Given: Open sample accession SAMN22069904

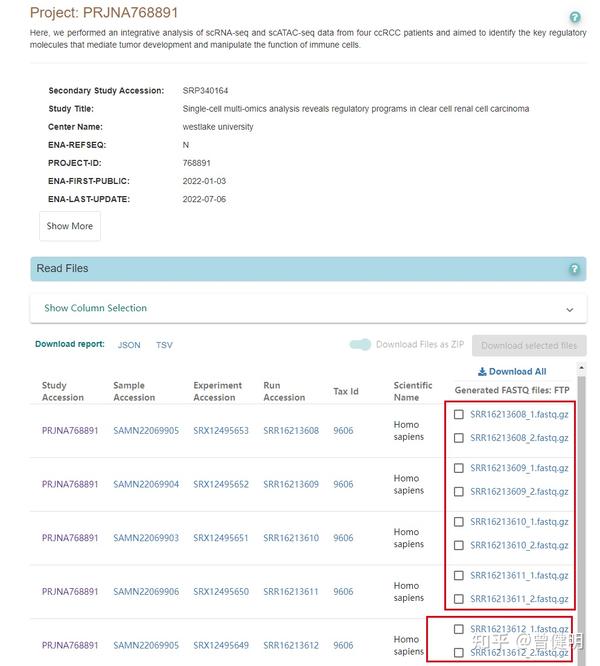Looking at the screenshot, I should pyautogui.click(x=146, y=484).
